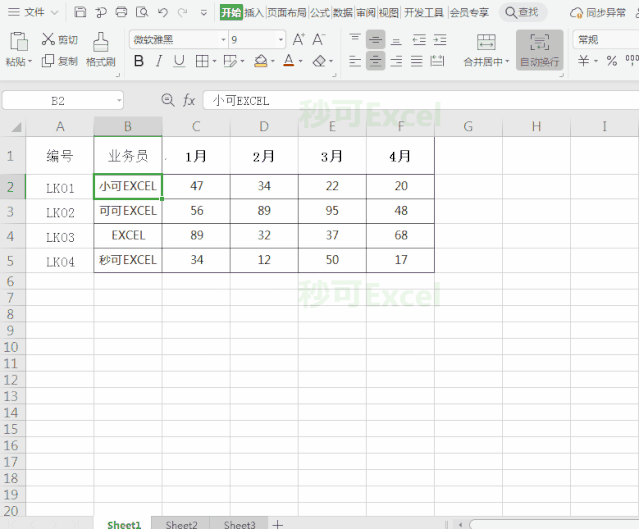Expand font color dropdown arrow
Viewport: 639px width, 529px height.
(x=300, y=62)
